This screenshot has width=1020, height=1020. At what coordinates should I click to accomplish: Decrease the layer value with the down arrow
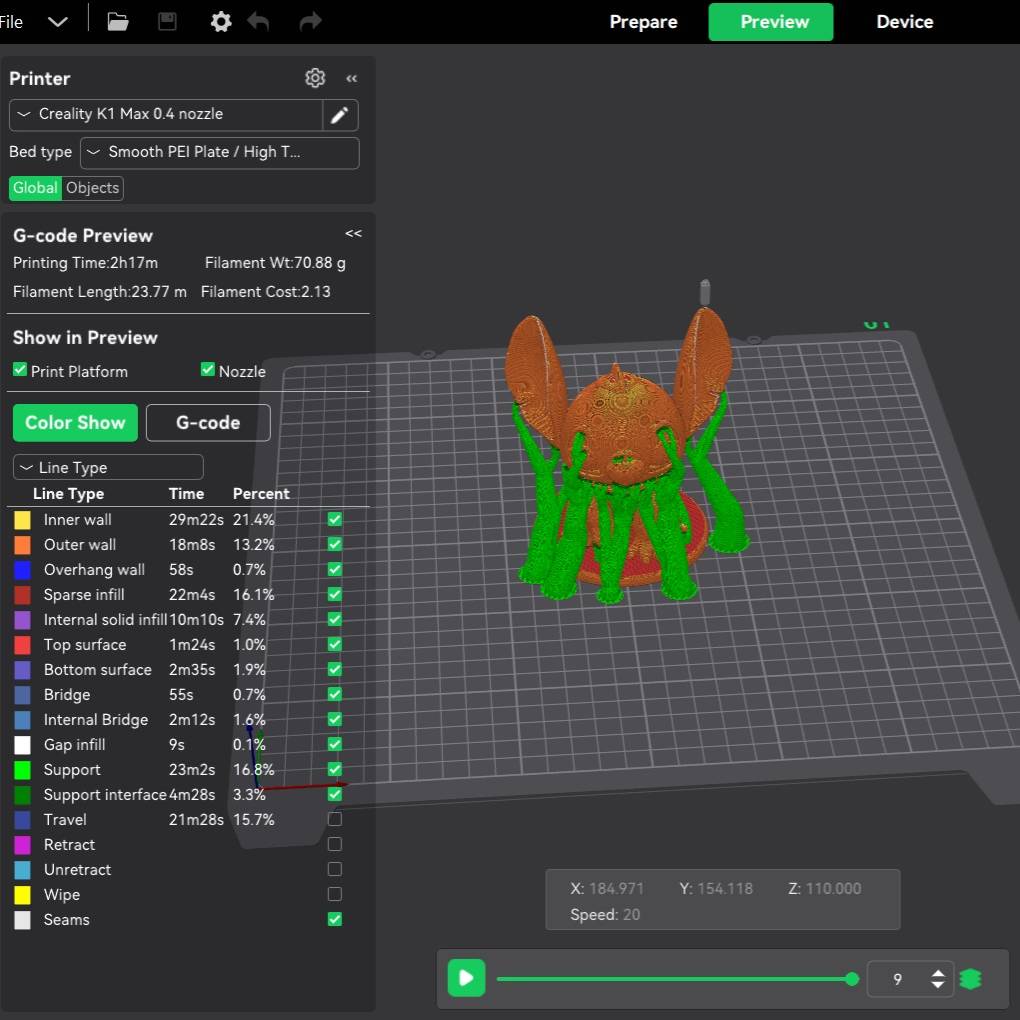coord(938,985)
